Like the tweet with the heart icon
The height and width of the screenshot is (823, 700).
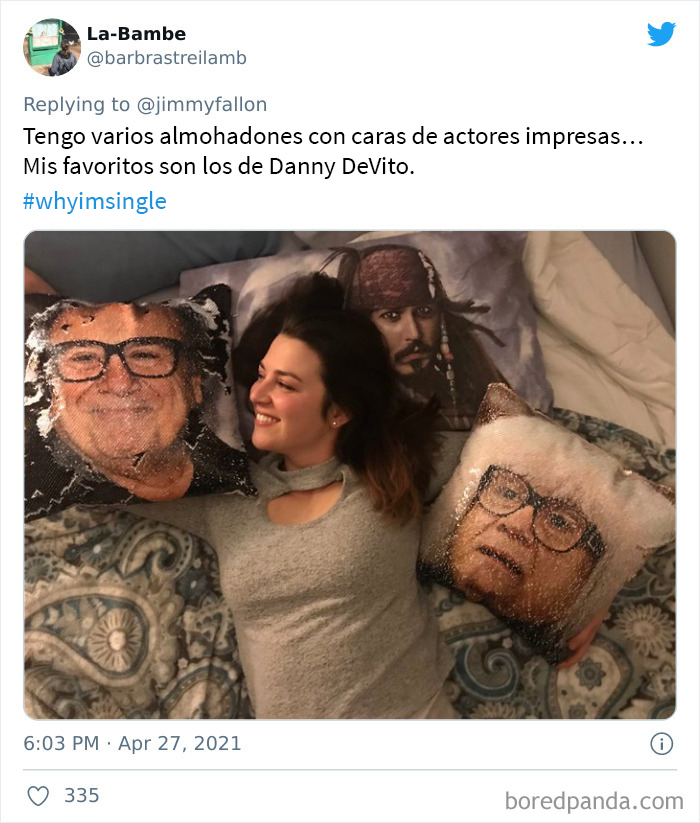38,796
